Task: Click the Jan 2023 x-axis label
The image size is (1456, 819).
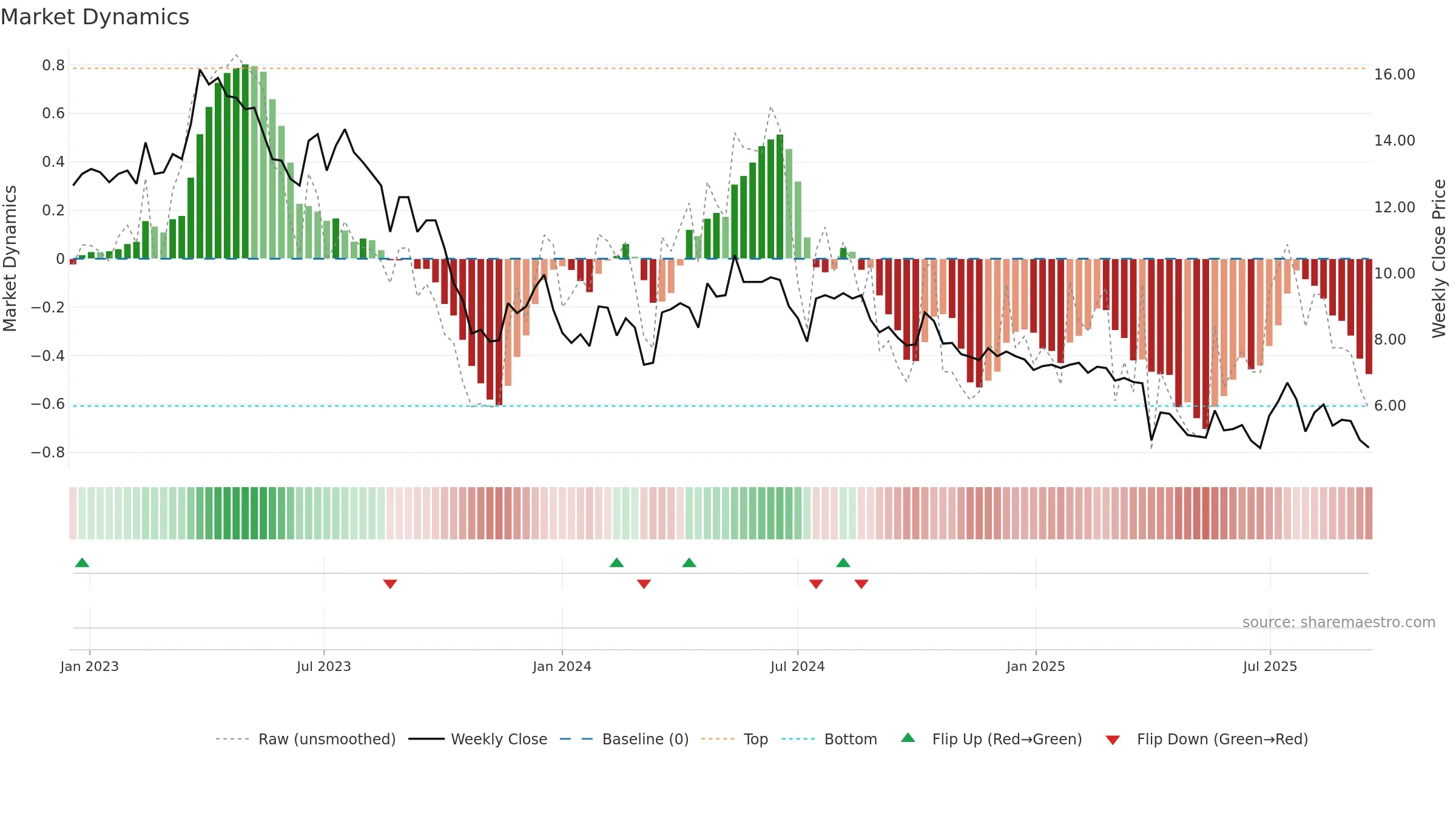Action: 89,666
